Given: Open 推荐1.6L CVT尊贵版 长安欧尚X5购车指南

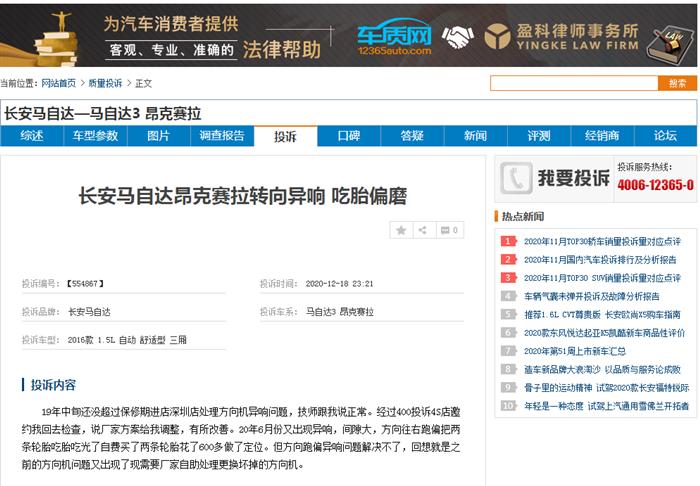Looking at the screenshot, I should click(602, 315).
